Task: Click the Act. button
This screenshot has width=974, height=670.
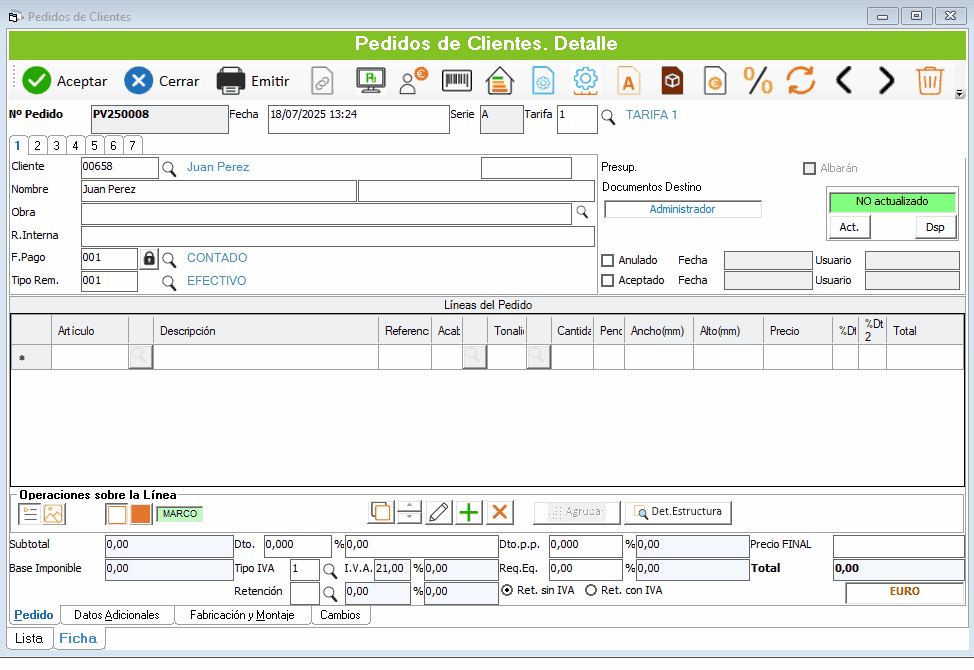Action: pyautogui.click(x=849, y=227)
